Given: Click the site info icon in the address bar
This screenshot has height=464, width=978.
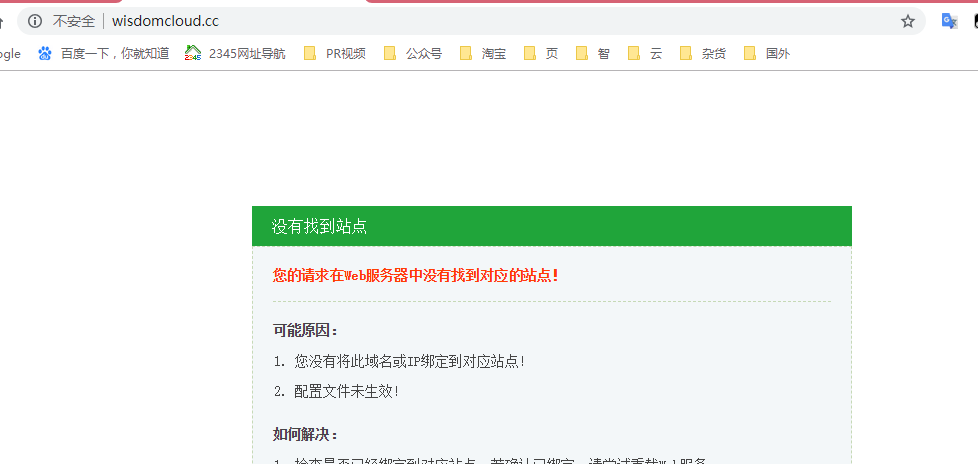Looking at the screenshot, I should click(x=35, y=21).
